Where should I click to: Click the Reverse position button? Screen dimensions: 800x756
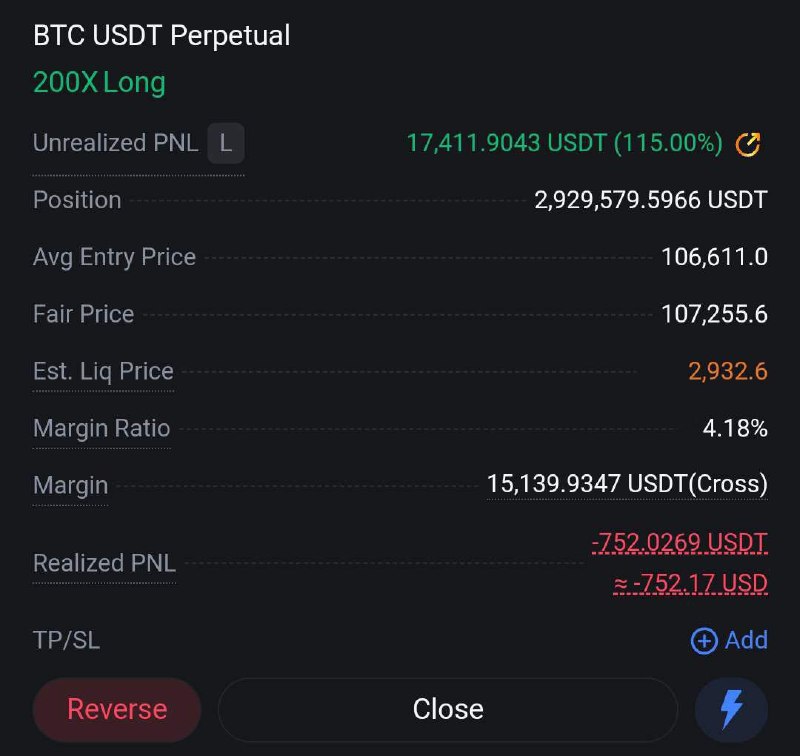(117, 709)
